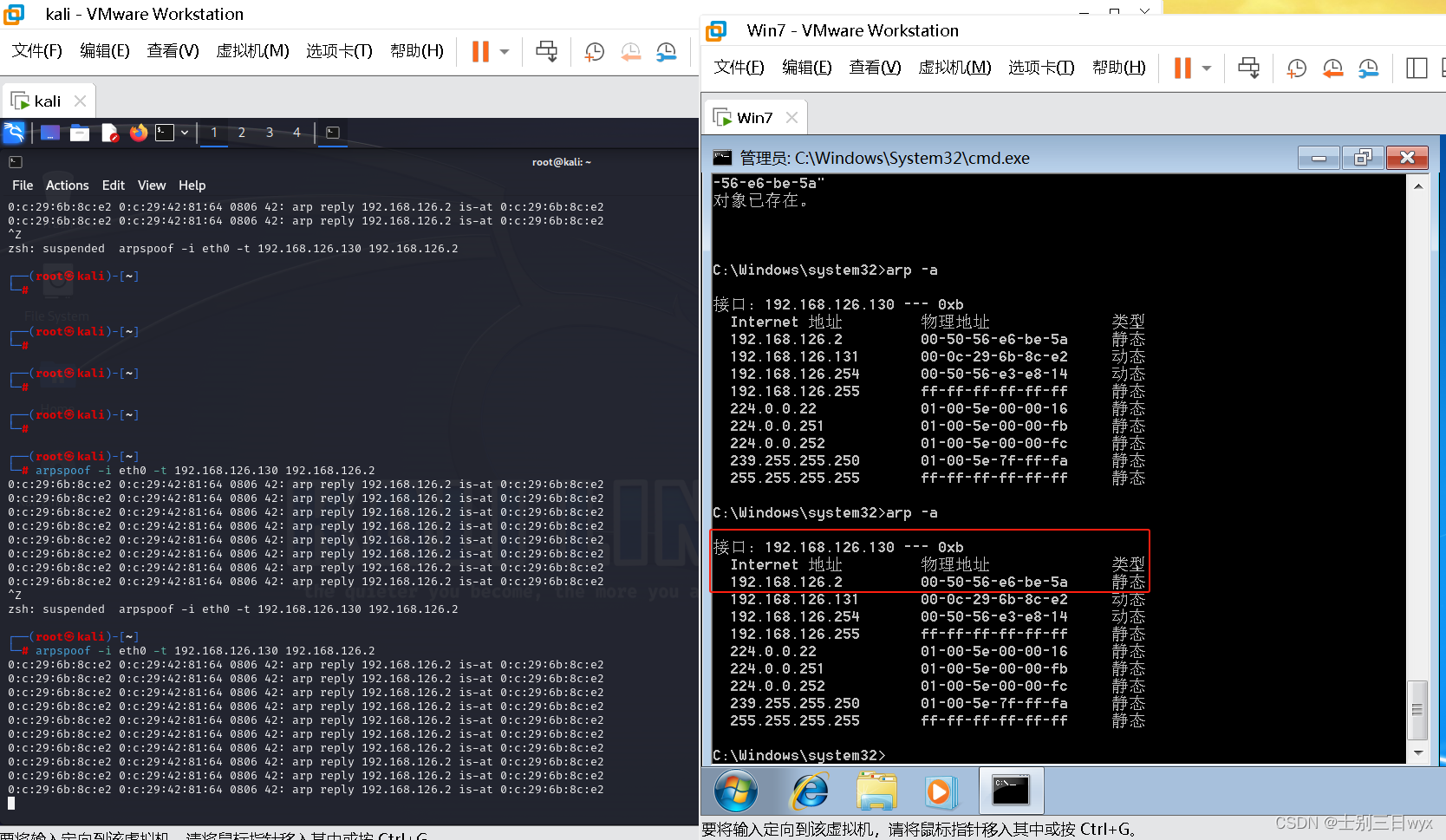The width and height of the screenshot is (1446, 840).
Task: Click the desktop icon in Kali panel
Action: pos(50,133)
